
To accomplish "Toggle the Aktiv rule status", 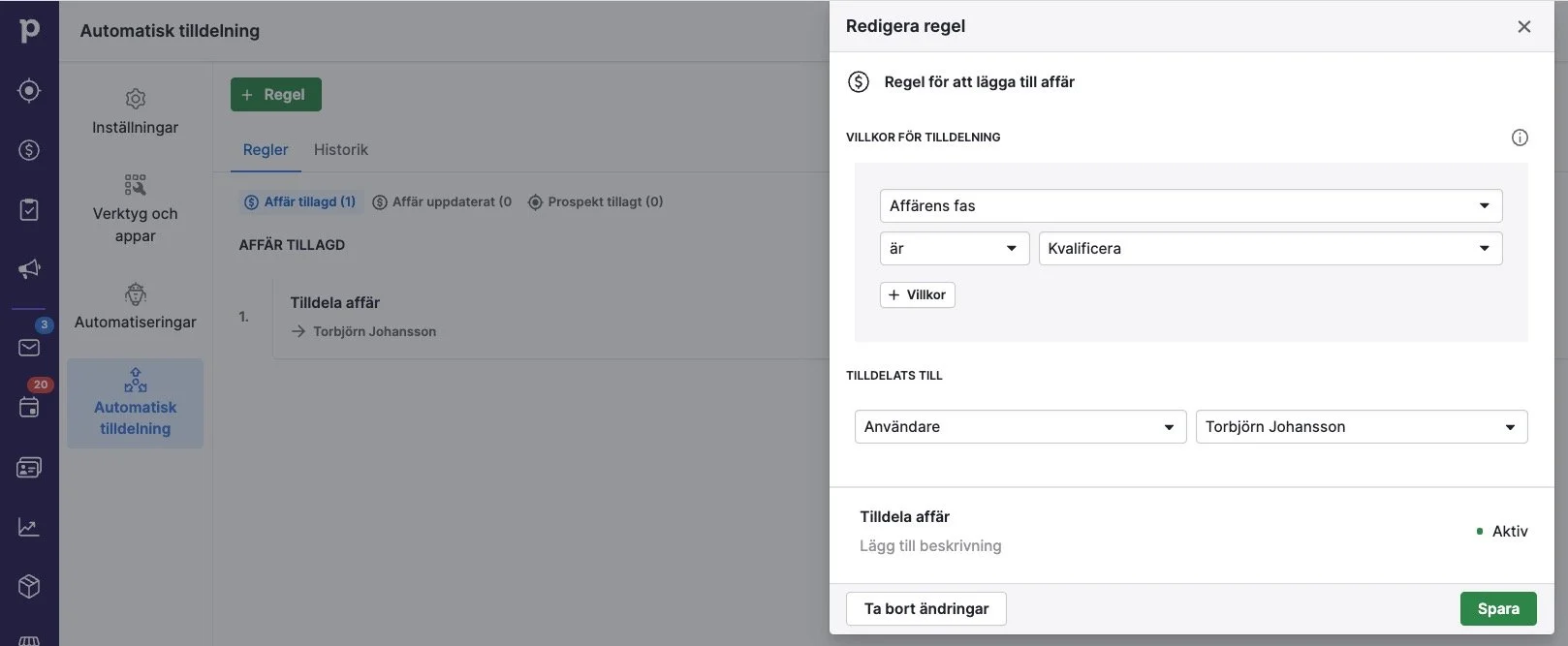I will pos(1501,531).
